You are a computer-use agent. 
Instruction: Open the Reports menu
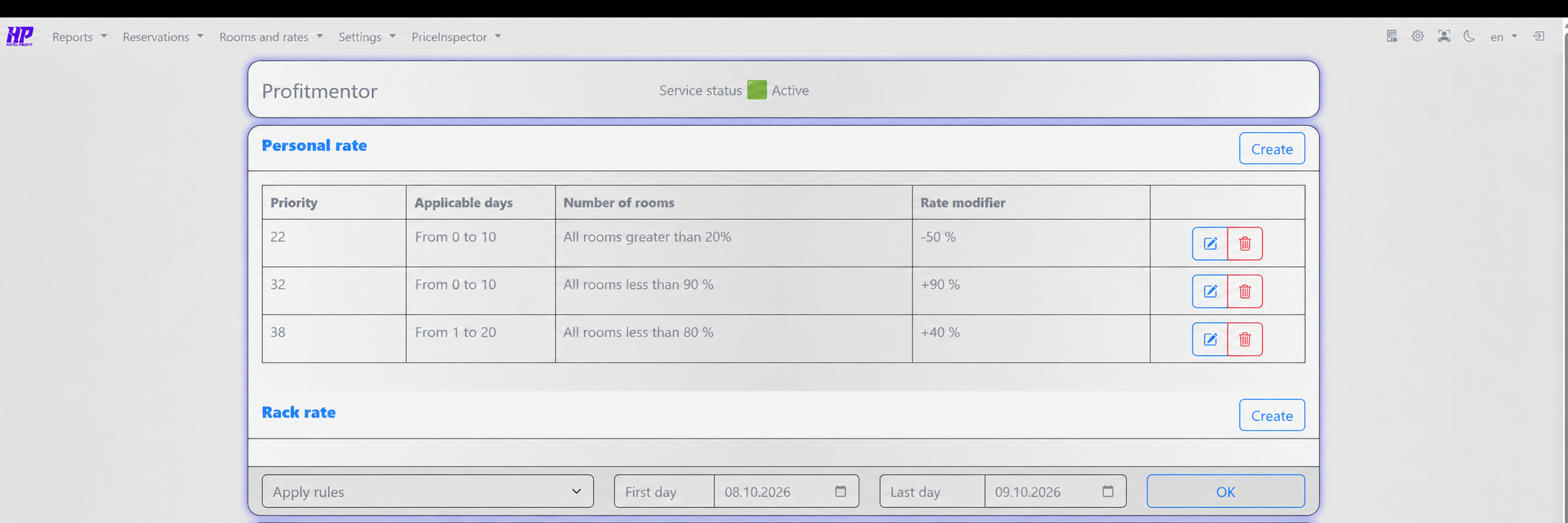point(79,37)
